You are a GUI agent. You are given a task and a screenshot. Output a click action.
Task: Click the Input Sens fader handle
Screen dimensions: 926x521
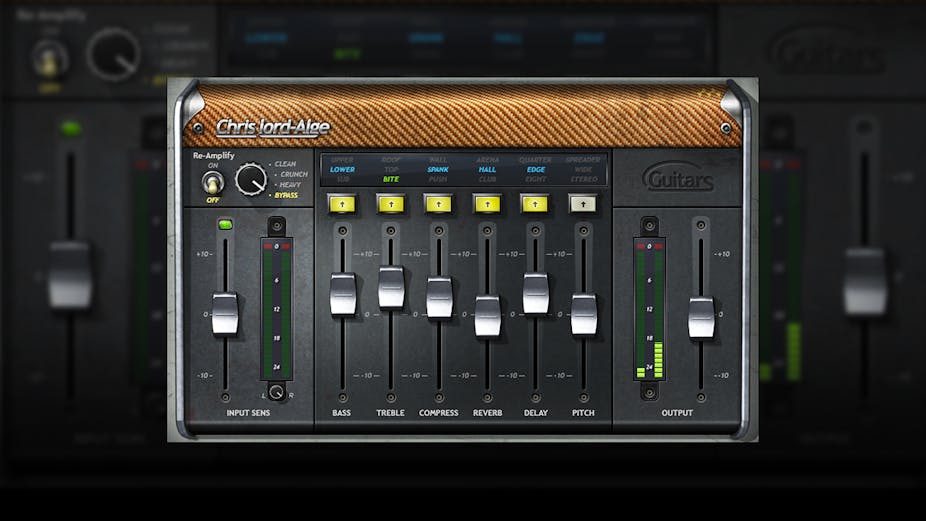225,314
